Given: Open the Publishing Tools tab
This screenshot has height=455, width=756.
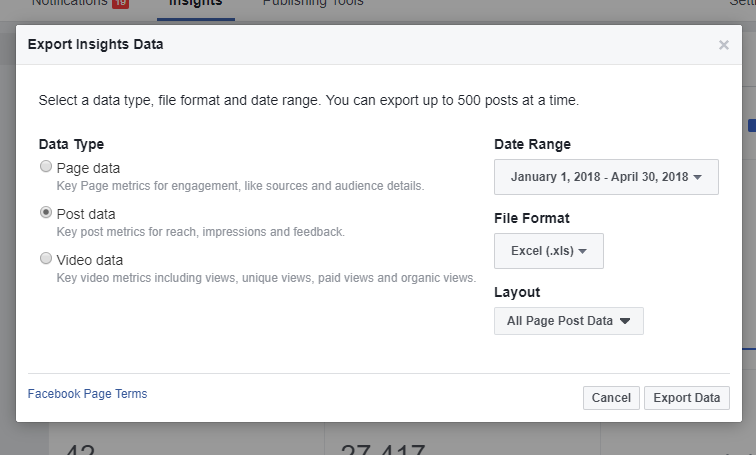Looking at the screenshot, I should [x=312, y=4].
